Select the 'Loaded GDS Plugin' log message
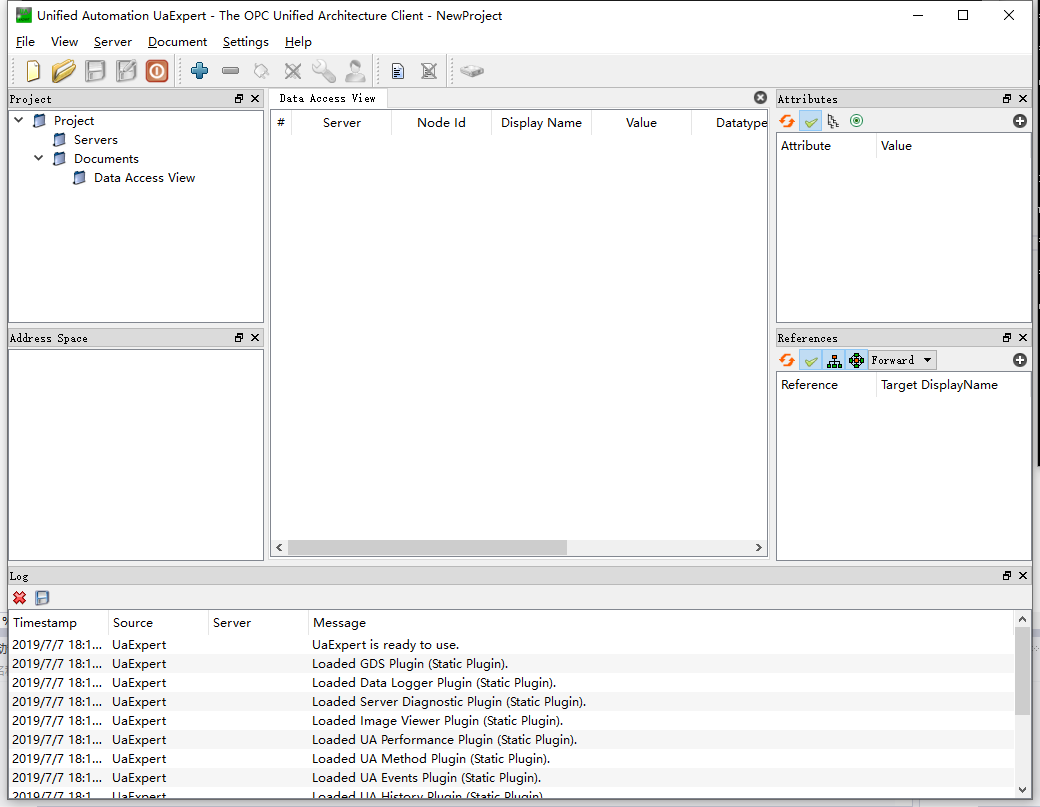 [x=410, y=664]
